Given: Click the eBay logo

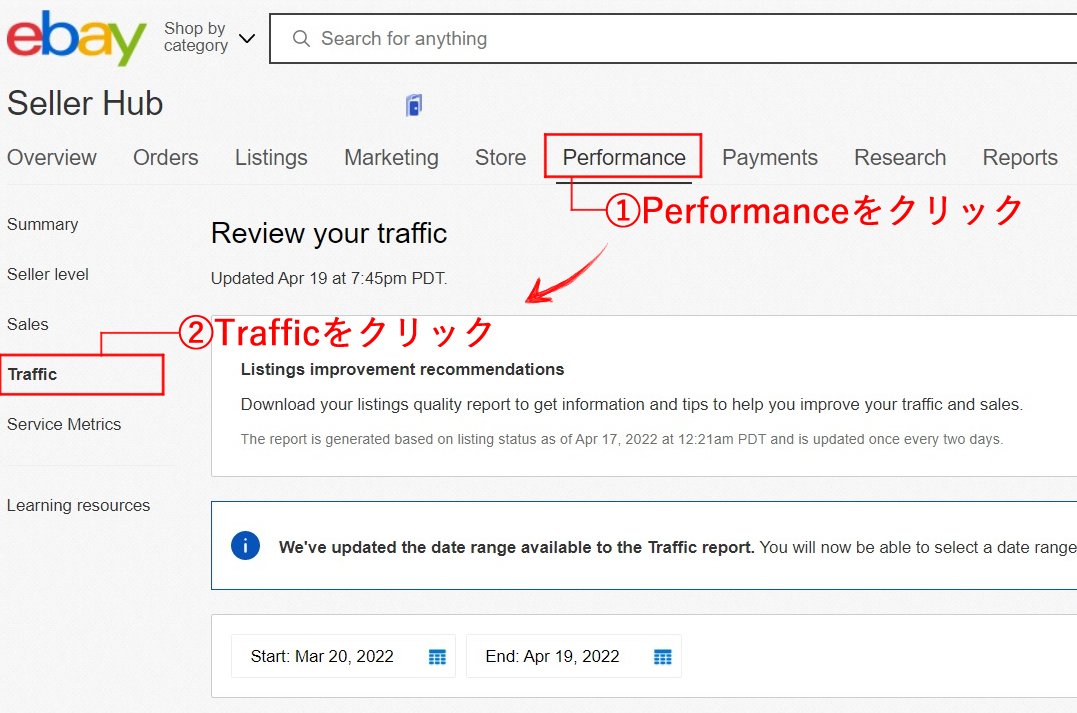Looking at the screenshot, I should (76, 38).
